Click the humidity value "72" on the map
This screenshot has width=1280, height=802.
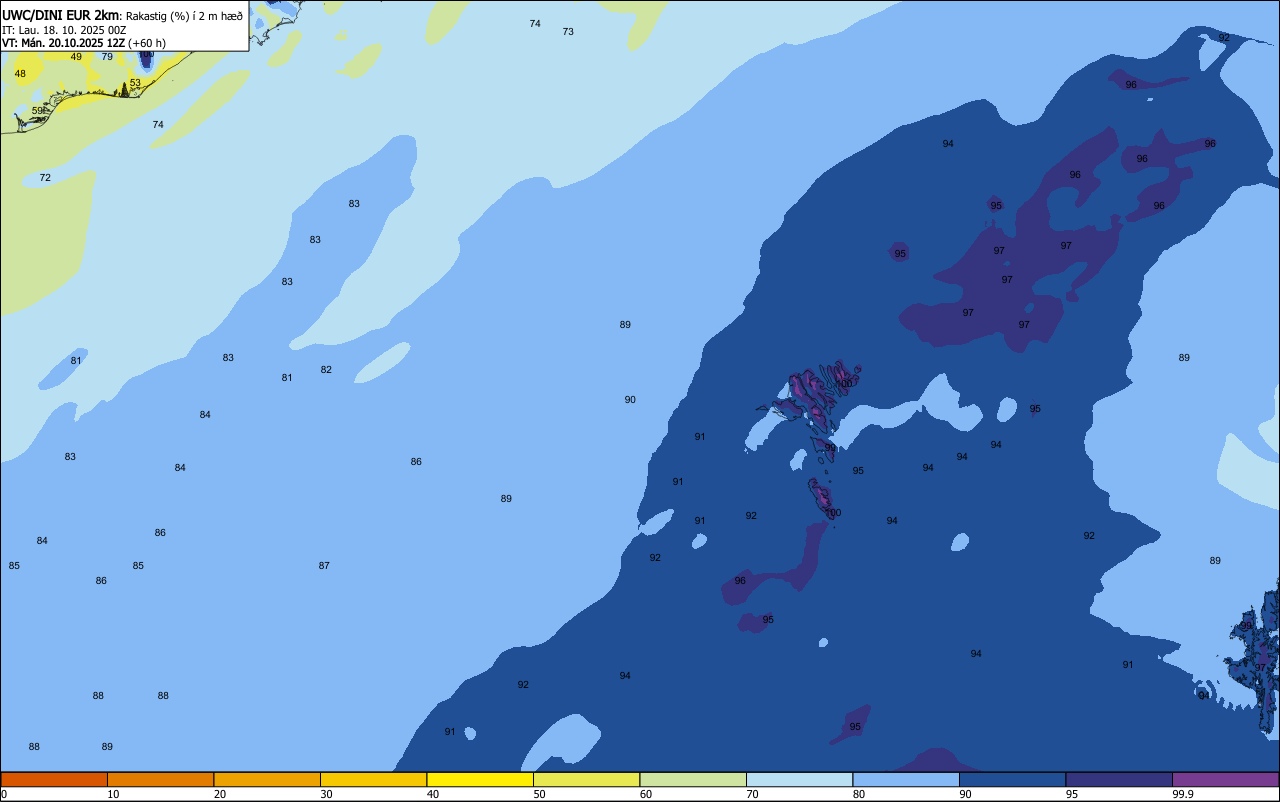[x=45, y=178]
